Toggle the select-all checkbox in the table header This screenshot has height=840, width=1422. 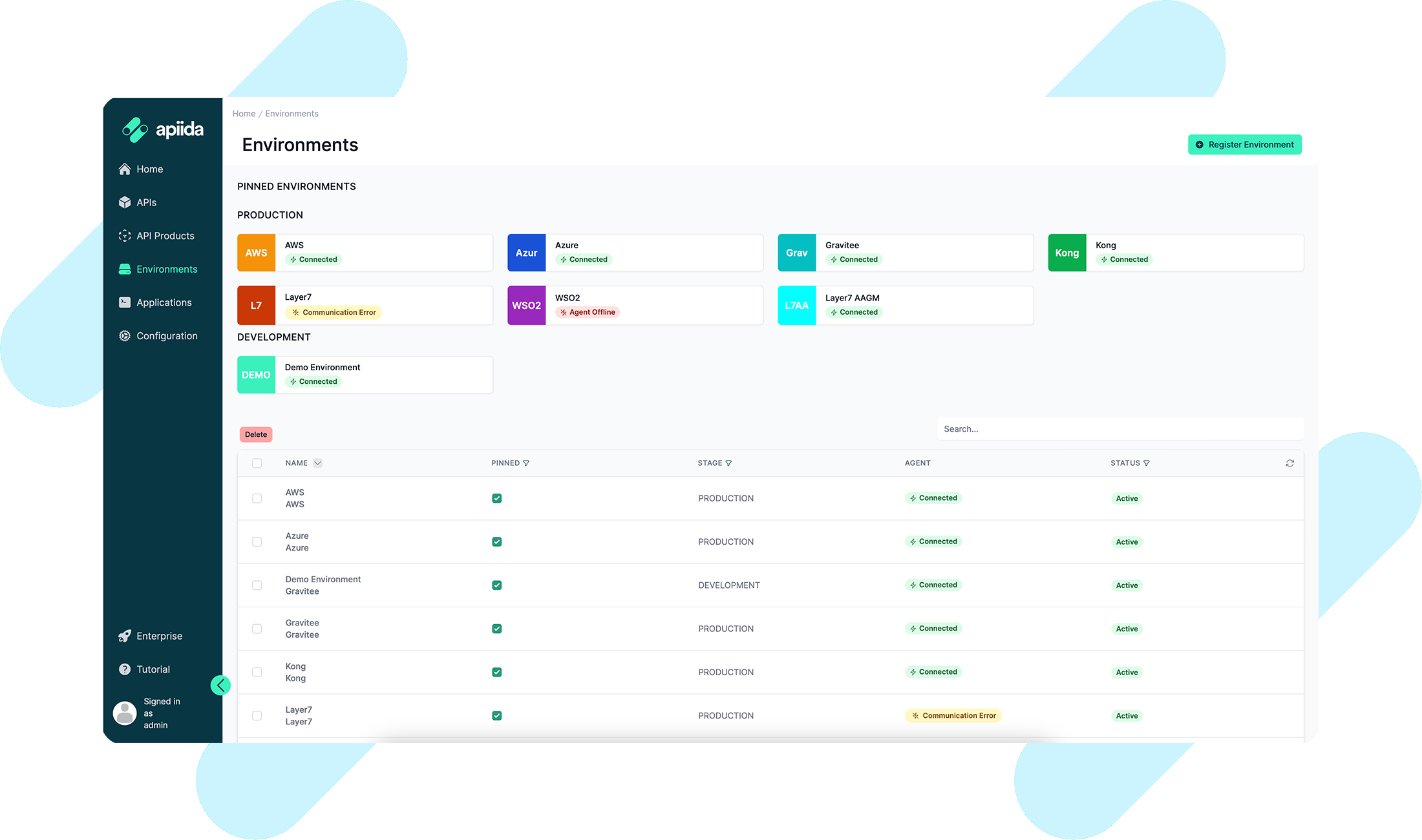(x=257, y=463)
